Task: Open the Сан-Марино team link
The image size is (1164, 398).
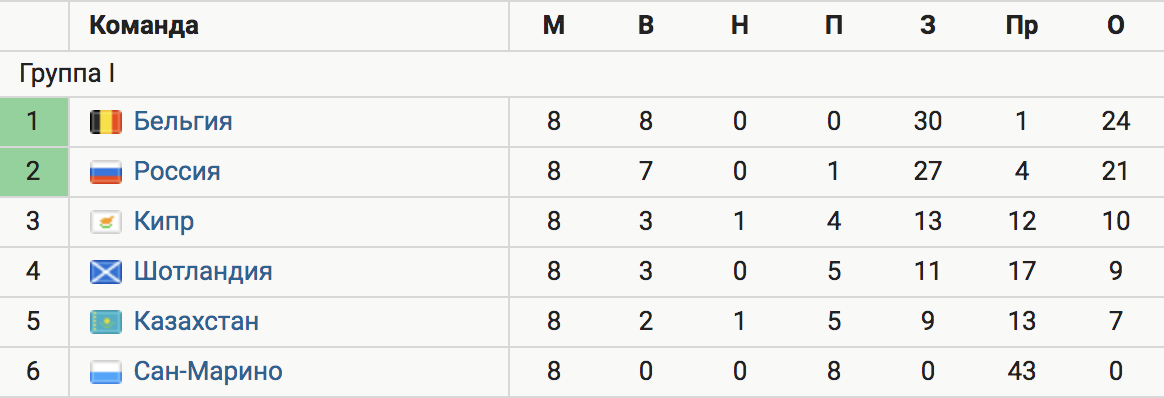Action: (x=208, y=371)
